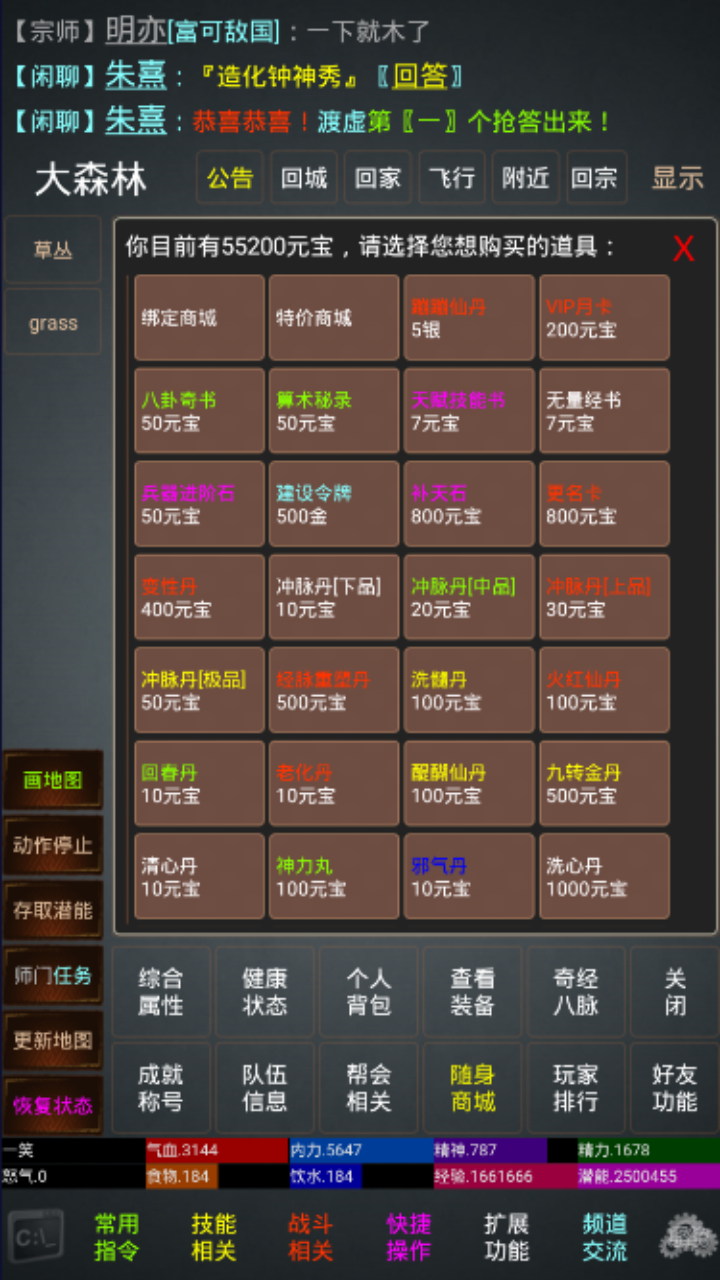Open the terminal command icon

(36, 1237)
